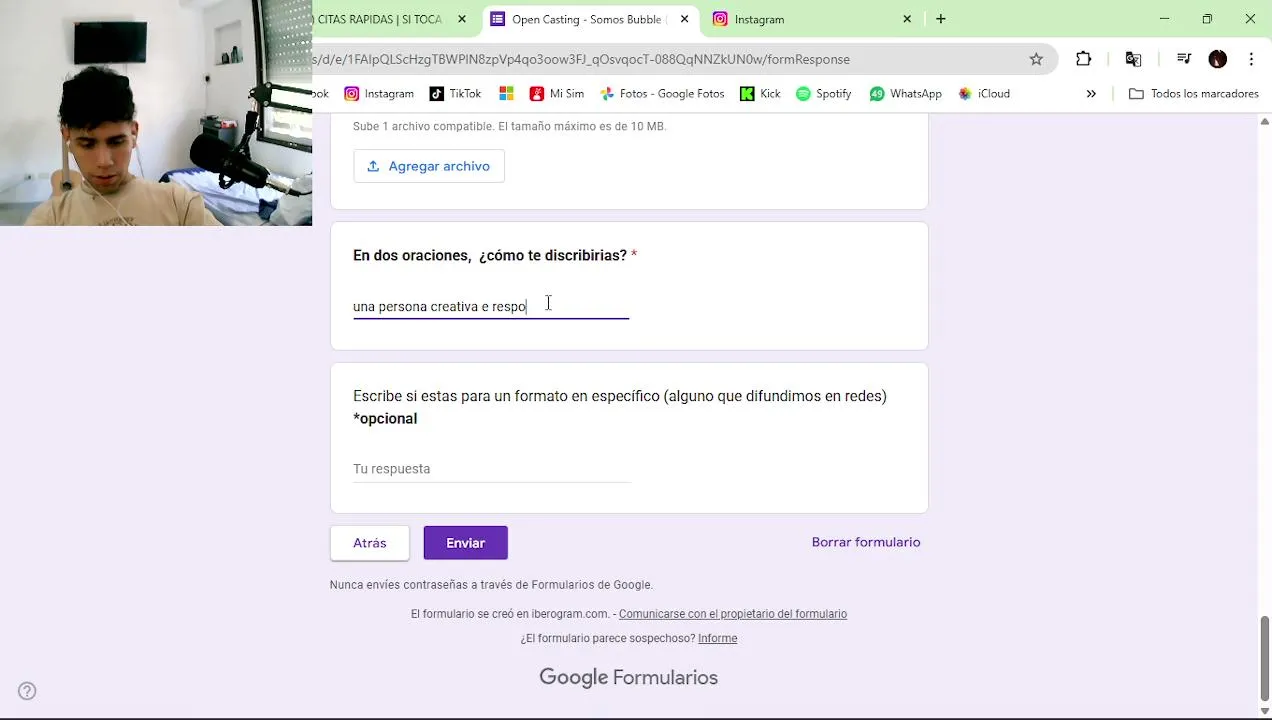Open the Fotos - Google Fotos bookmark
Screen dimensions: 1272x720
click(662, 93)
